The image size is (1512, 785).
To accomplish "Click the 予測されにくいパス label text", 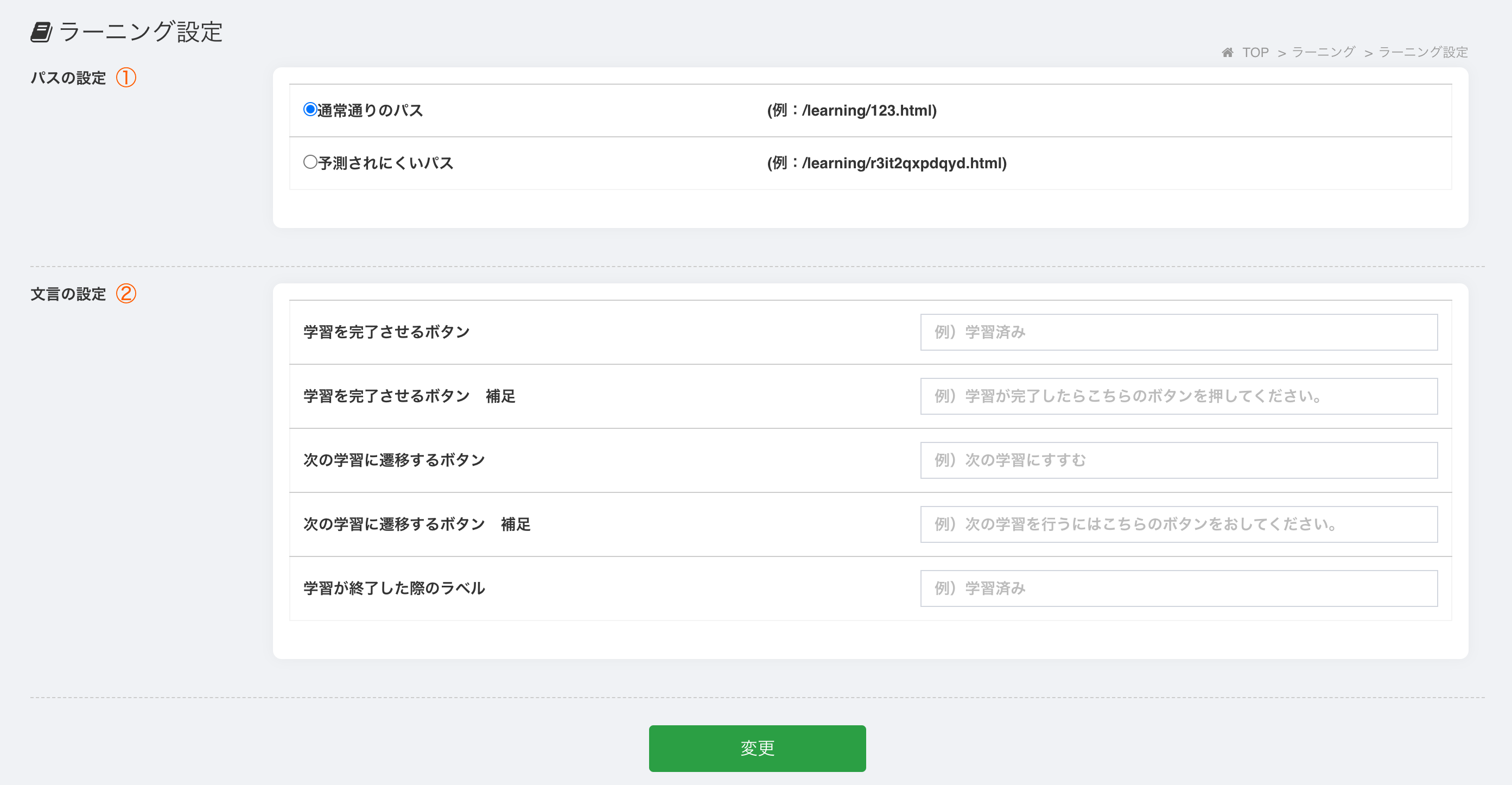I will click(x=386, y=163).
